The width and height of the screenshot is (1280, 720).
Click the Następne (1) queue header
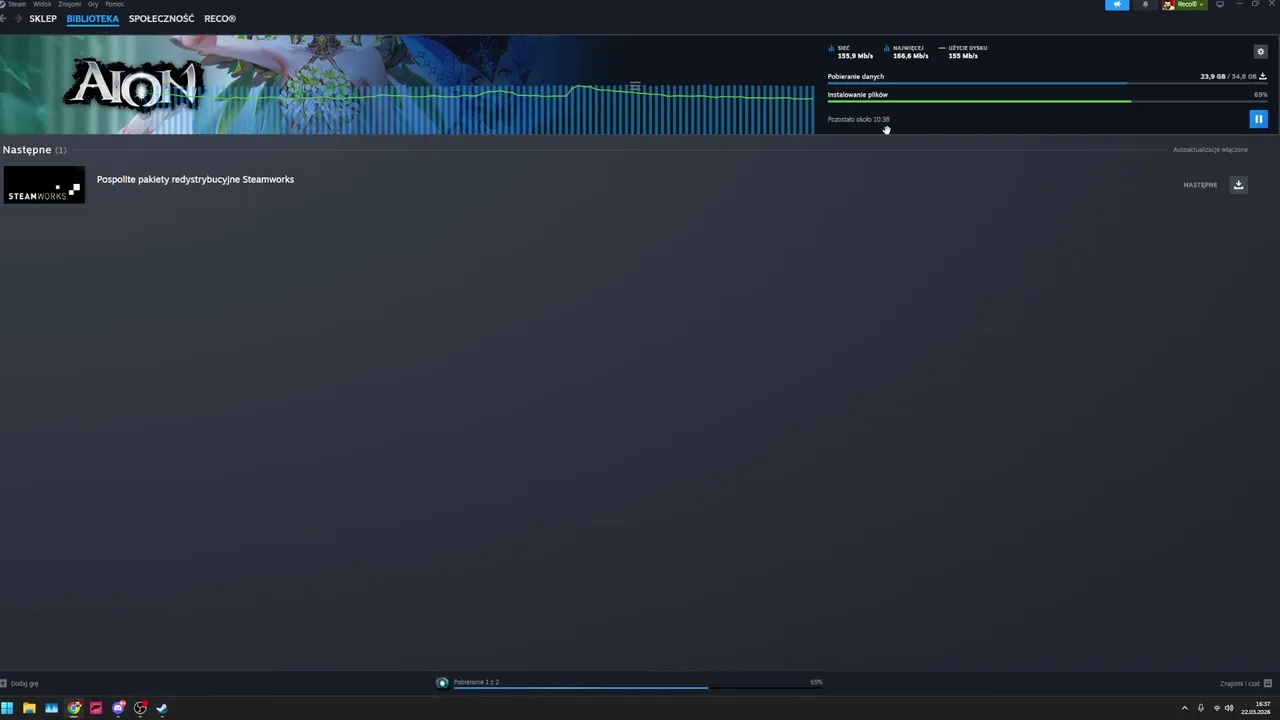pyautogui.click(x=34, y=150)
